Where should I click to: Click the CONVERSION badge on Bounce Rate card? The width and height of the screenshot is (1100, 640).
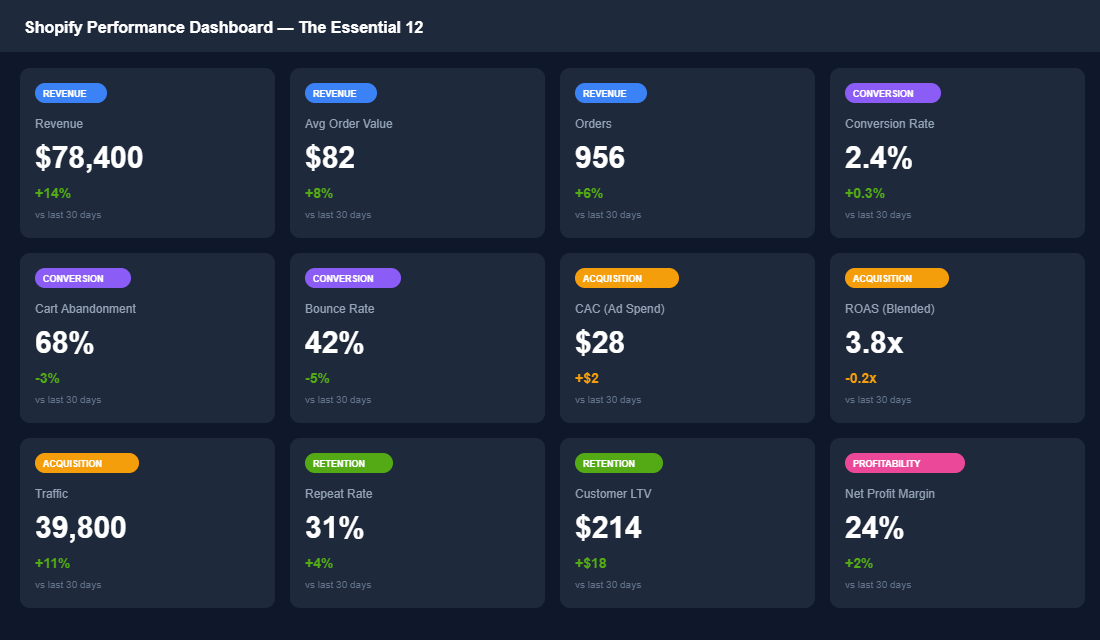click(353, 279)
